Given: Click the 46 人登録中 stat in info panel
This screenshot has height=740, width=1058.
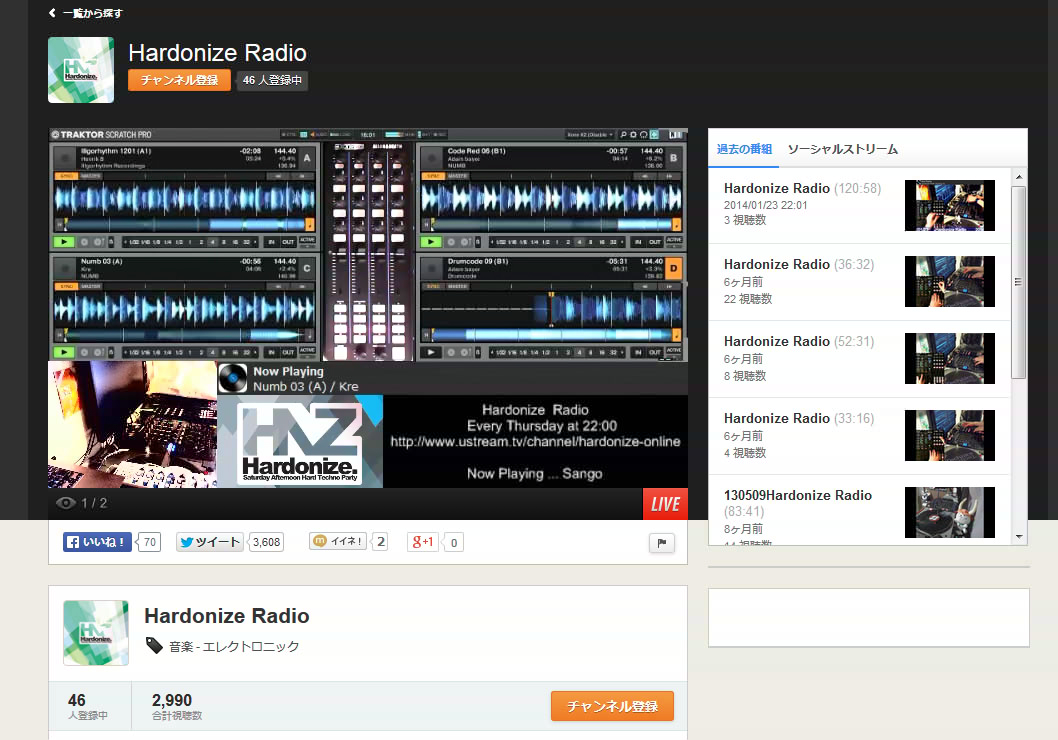Looking at the screenshot, I should pyautogui.click(x=88, y=706).
